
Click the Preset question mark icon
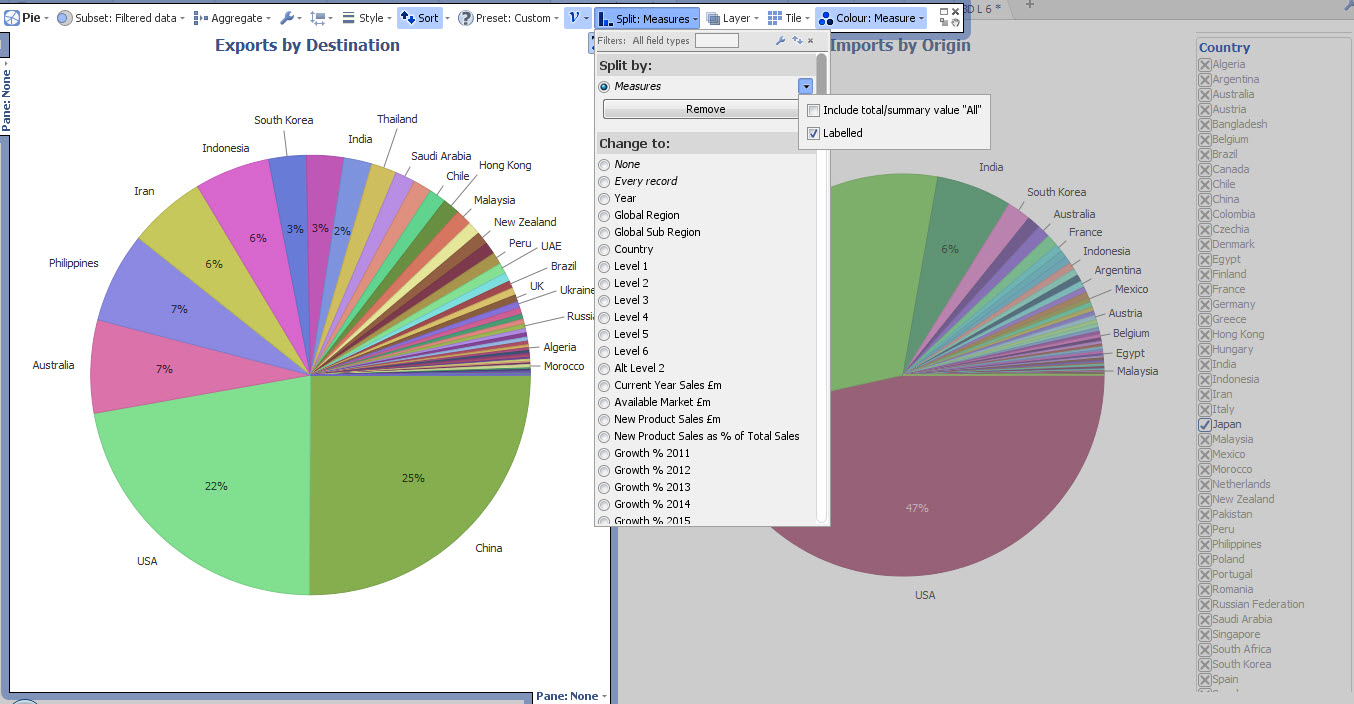tap(466, 18)
